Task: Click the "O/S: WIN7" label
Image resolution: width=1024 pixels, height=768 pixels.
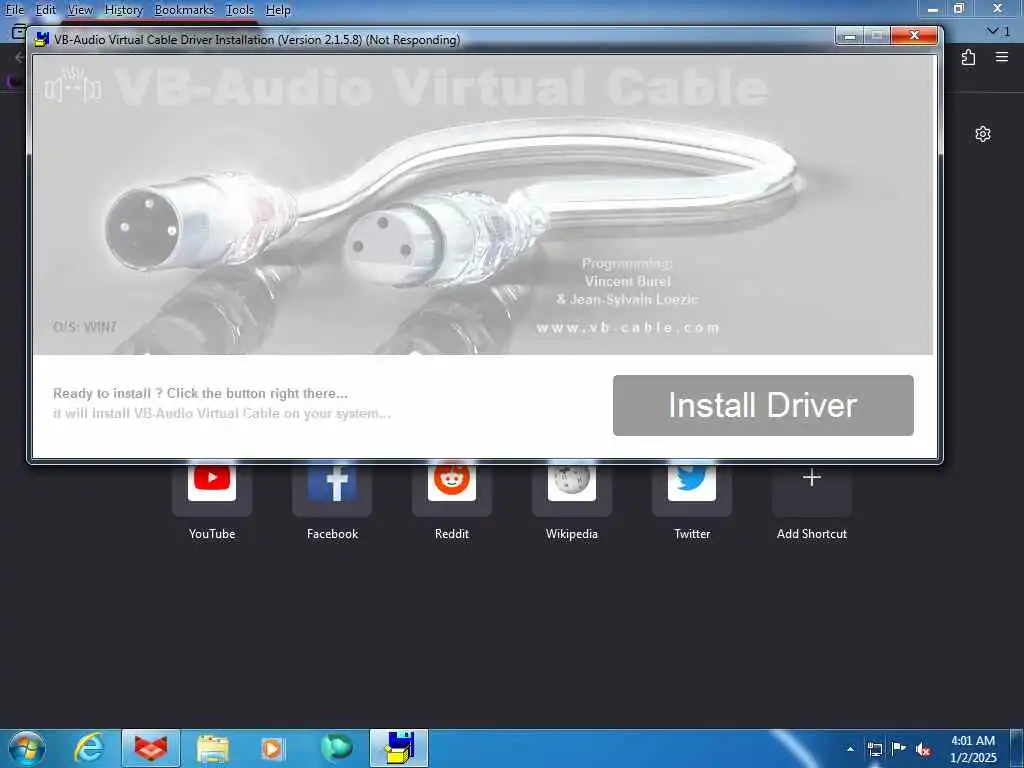Action: point(84,327)
